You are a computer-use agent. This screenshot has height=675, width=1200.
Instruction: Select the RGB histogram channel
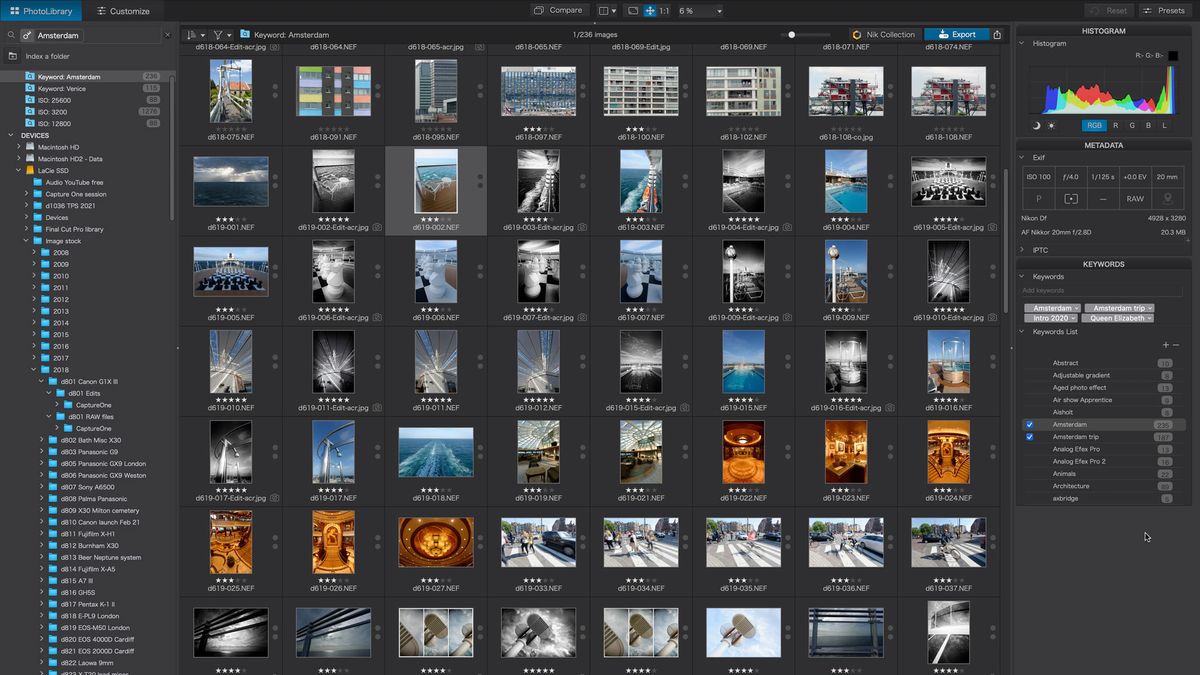point(1094,126)
